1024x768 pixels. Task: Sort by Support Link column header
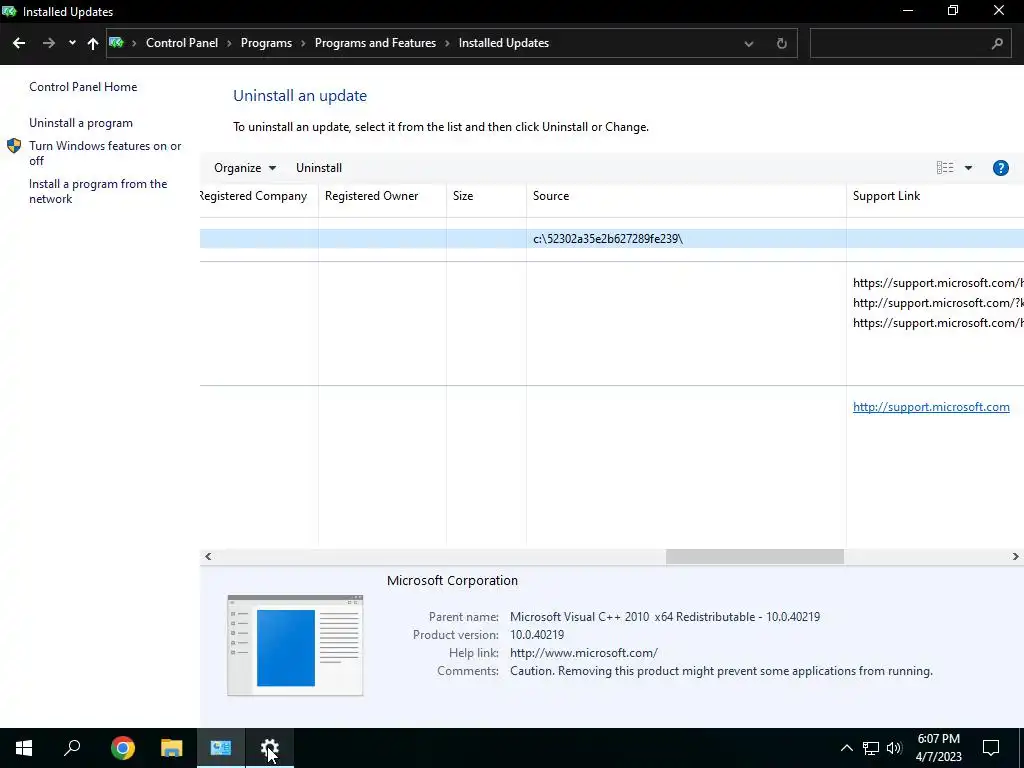935,196
